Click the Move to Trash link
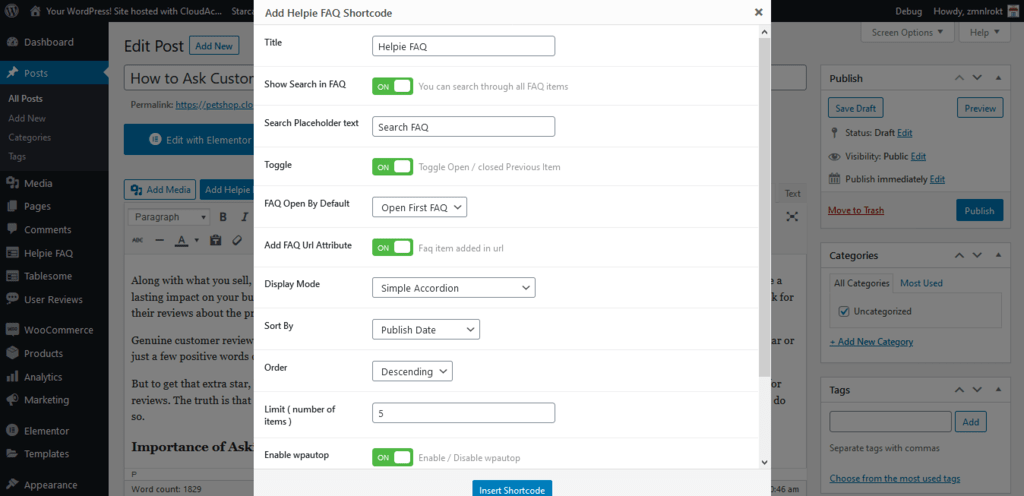1024x496 pixels. [856, 210]
